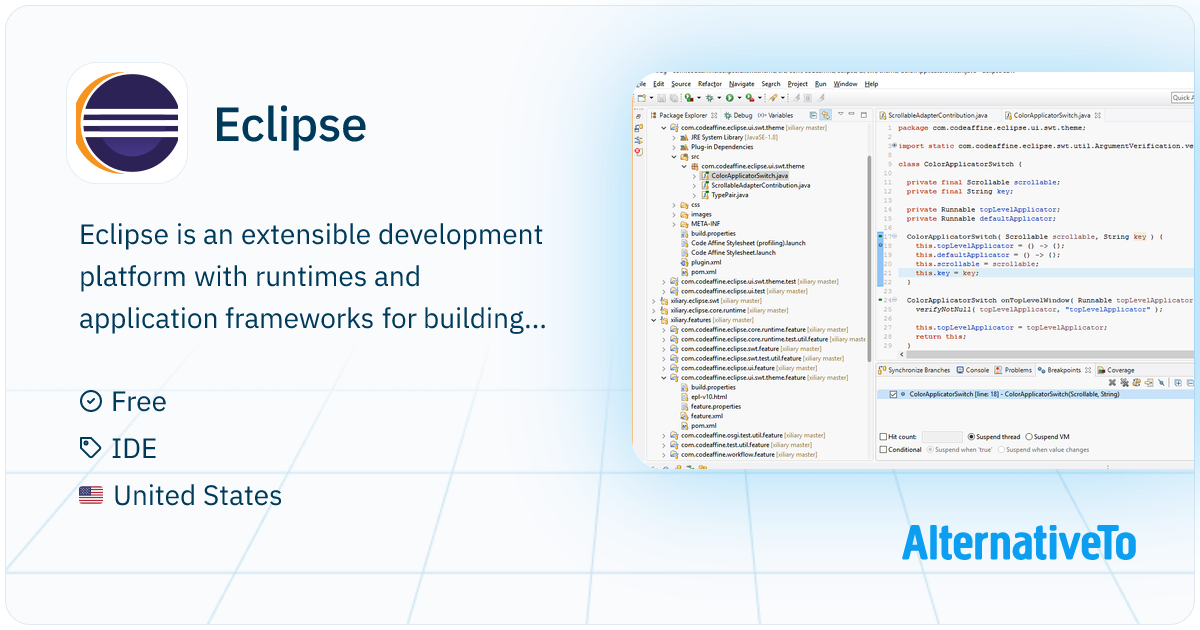Select the Debug icon in the toolbar
Image resolution: width=1200 pixels, height=630 pixels.
click(x=710, y=97)
